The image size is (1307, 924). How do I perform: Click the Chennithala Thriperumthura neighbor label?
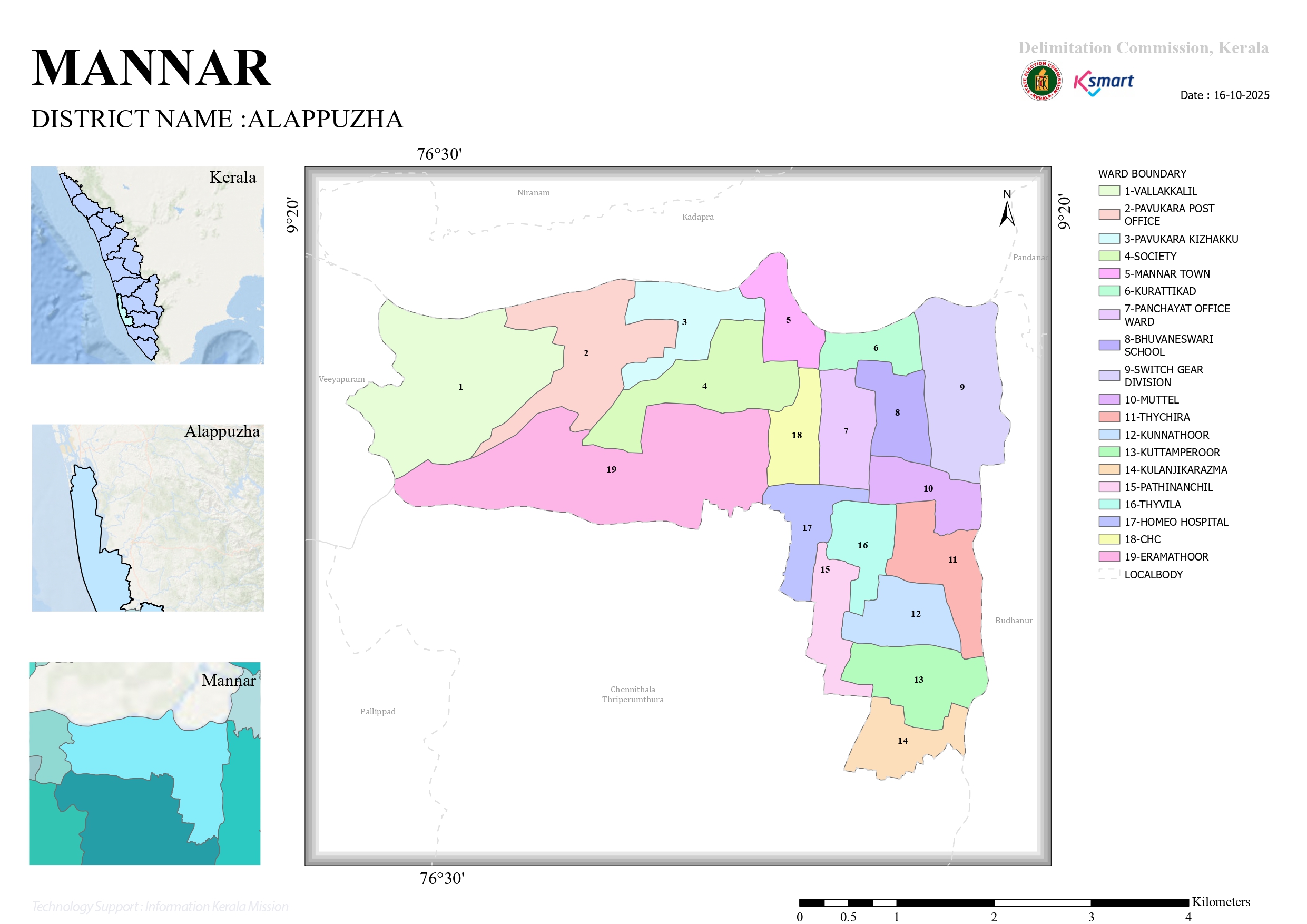pyautogui.click(x=633, y=694)
